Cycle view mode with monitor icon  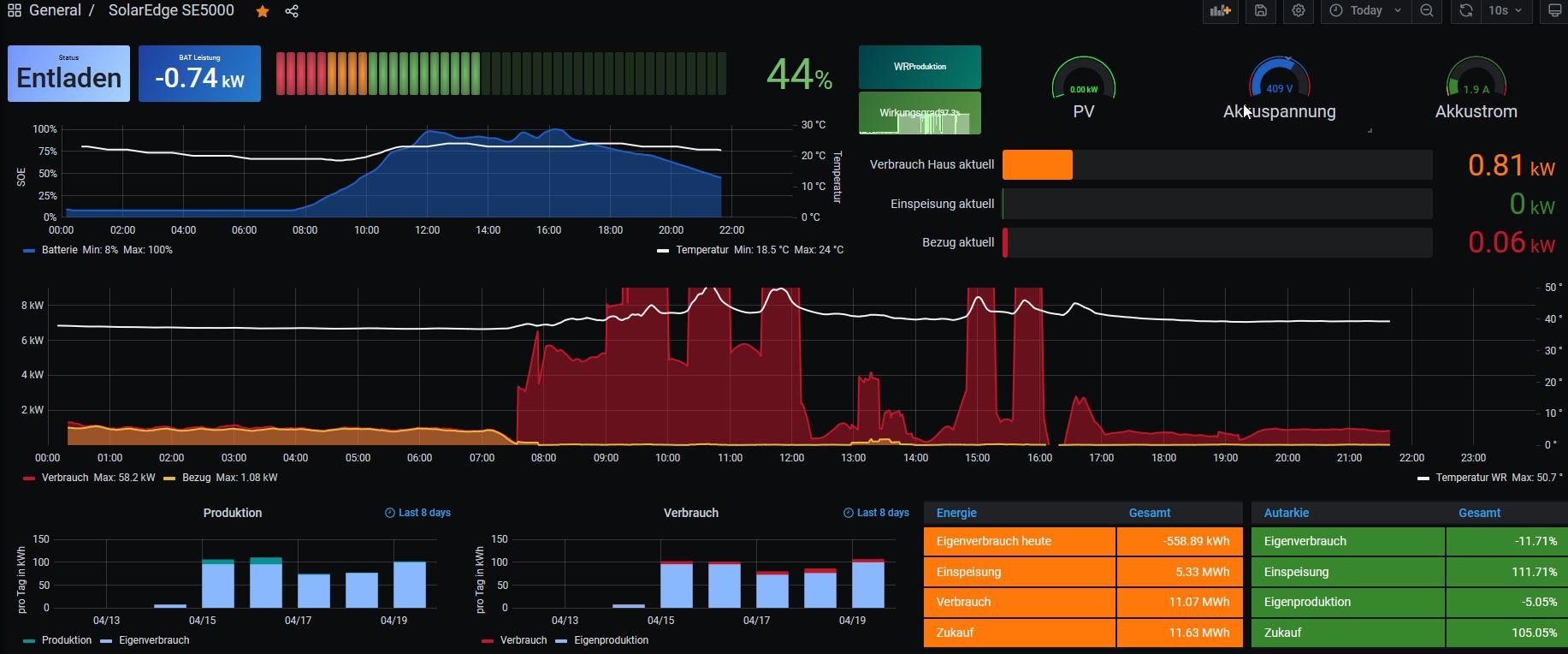[1553, 11]
